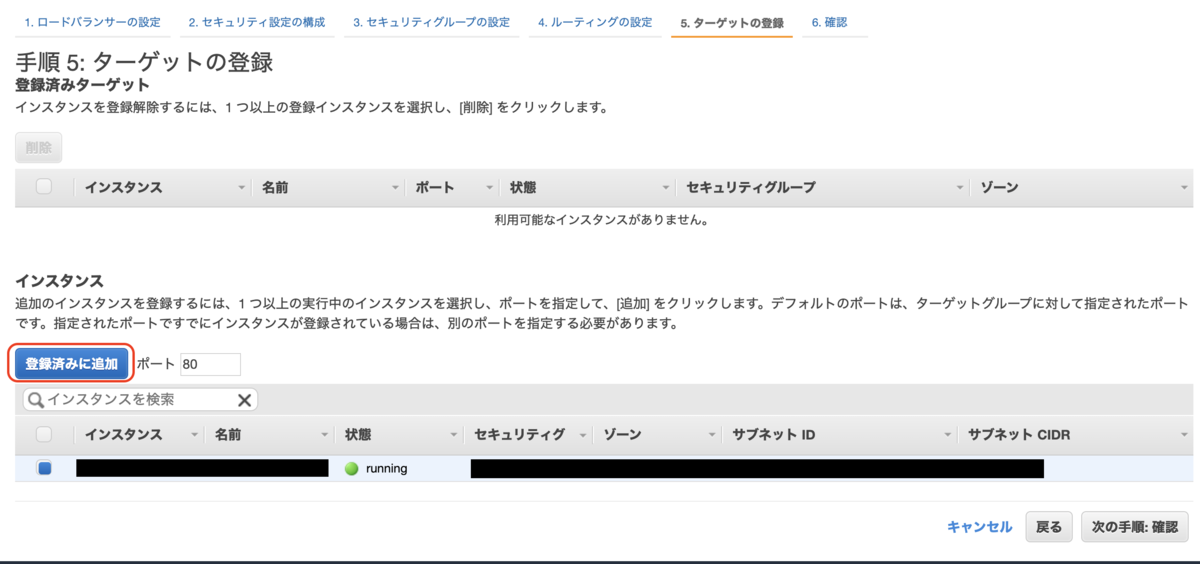Uncheck the running instance row checkbox
Screen dimensions: 1200x564
44,468
